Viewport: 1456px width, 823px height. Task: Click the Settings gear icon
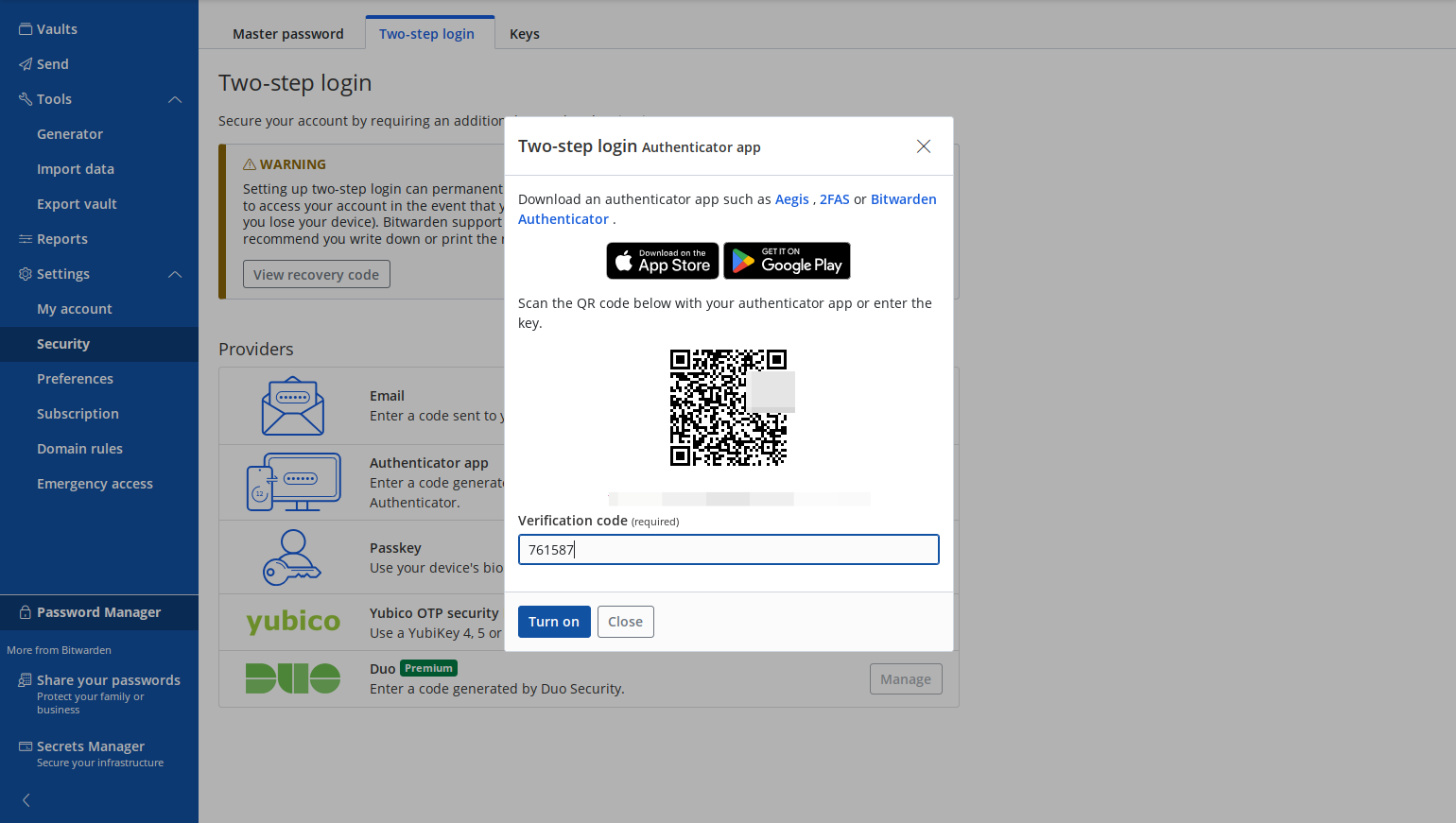26,274
